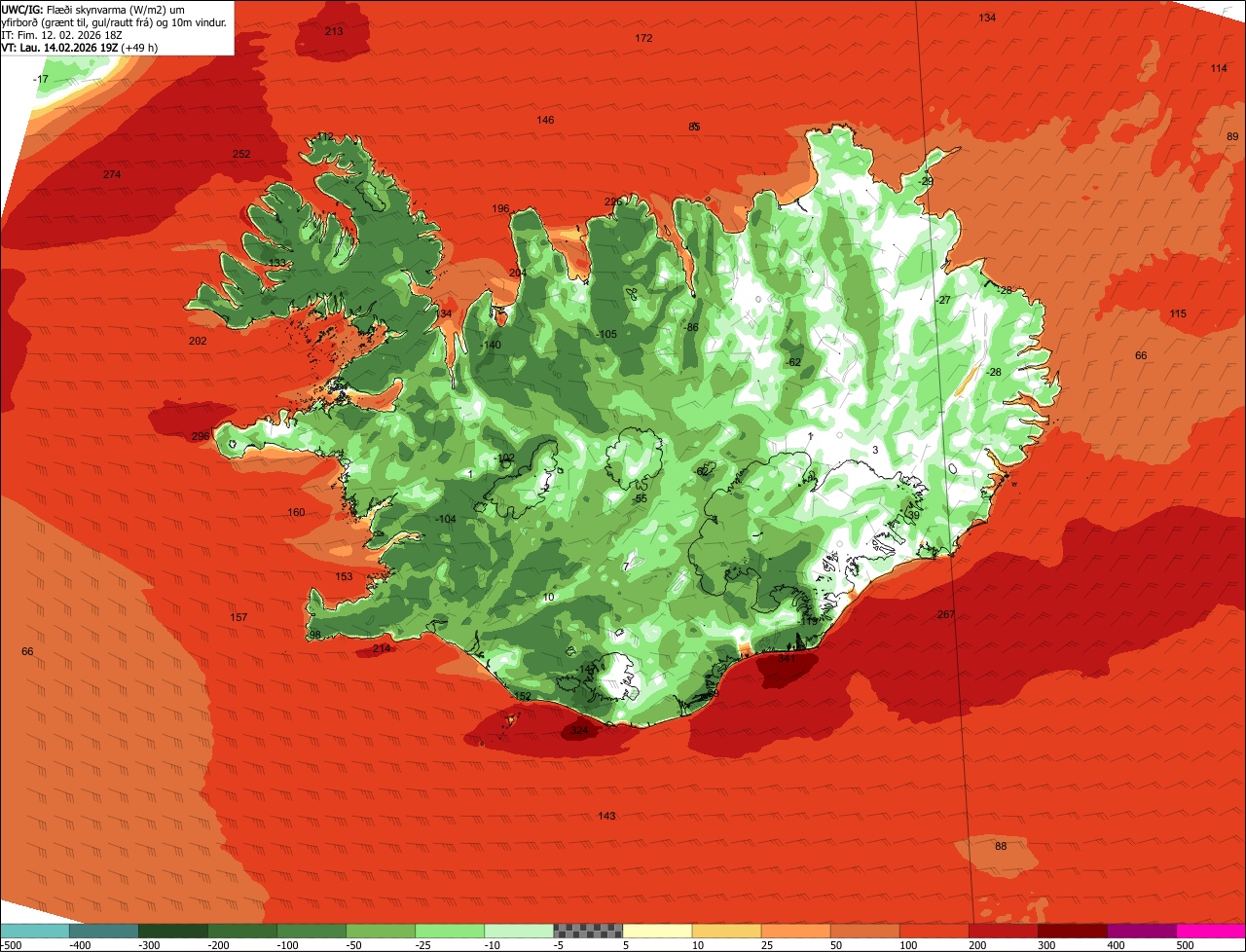Select the map value 267
The height and width of the screenshot is (952, 1246).
(945, 614)
